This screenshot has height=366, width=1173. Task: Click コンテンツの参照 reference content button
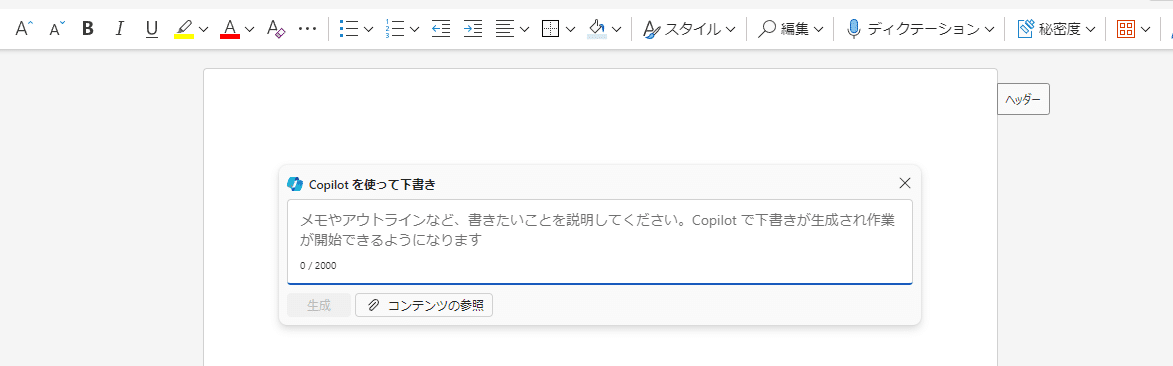pyautogui.click(x=424, y=305)
